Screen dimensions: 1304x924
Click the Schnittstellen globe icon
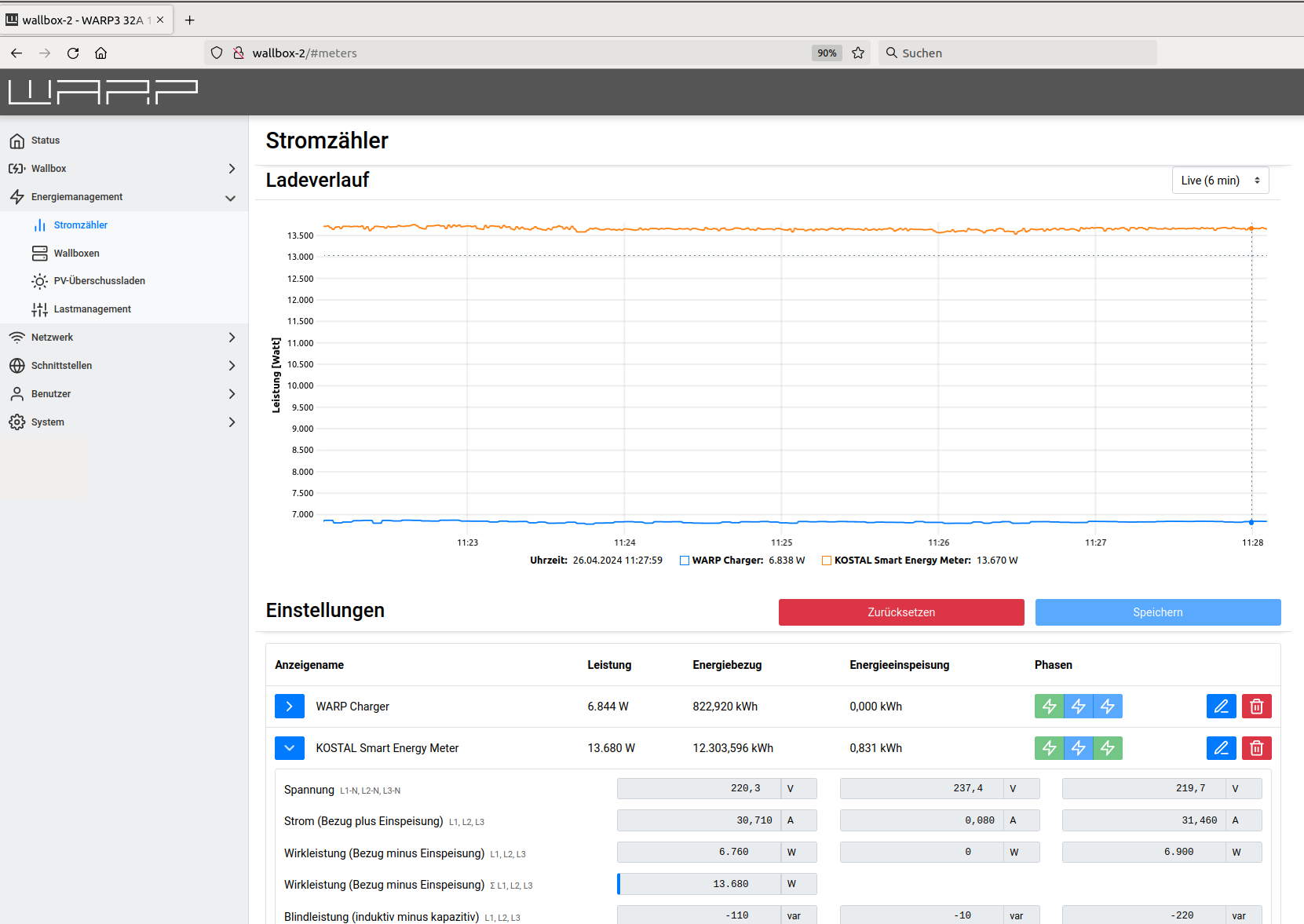coord(17,366)
